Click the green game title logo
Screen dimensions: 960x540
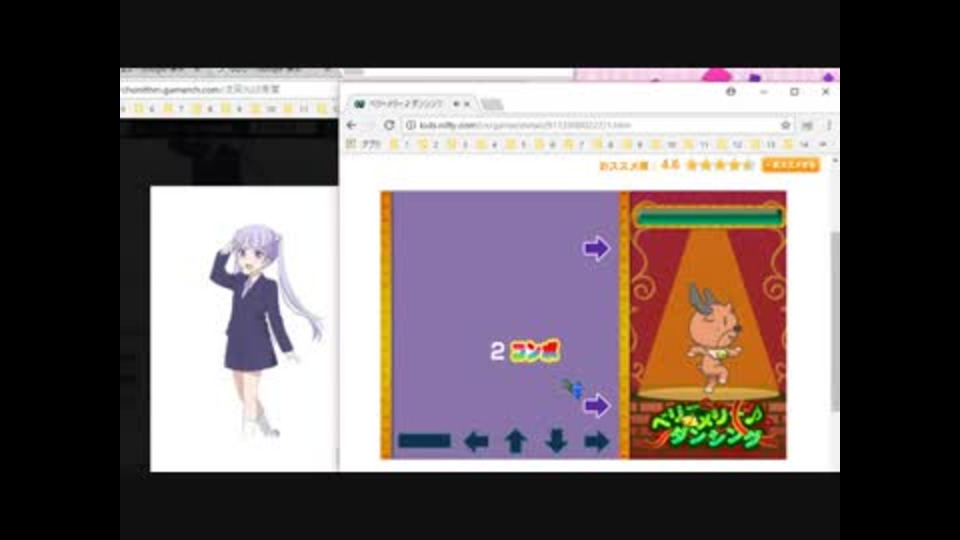708,426
